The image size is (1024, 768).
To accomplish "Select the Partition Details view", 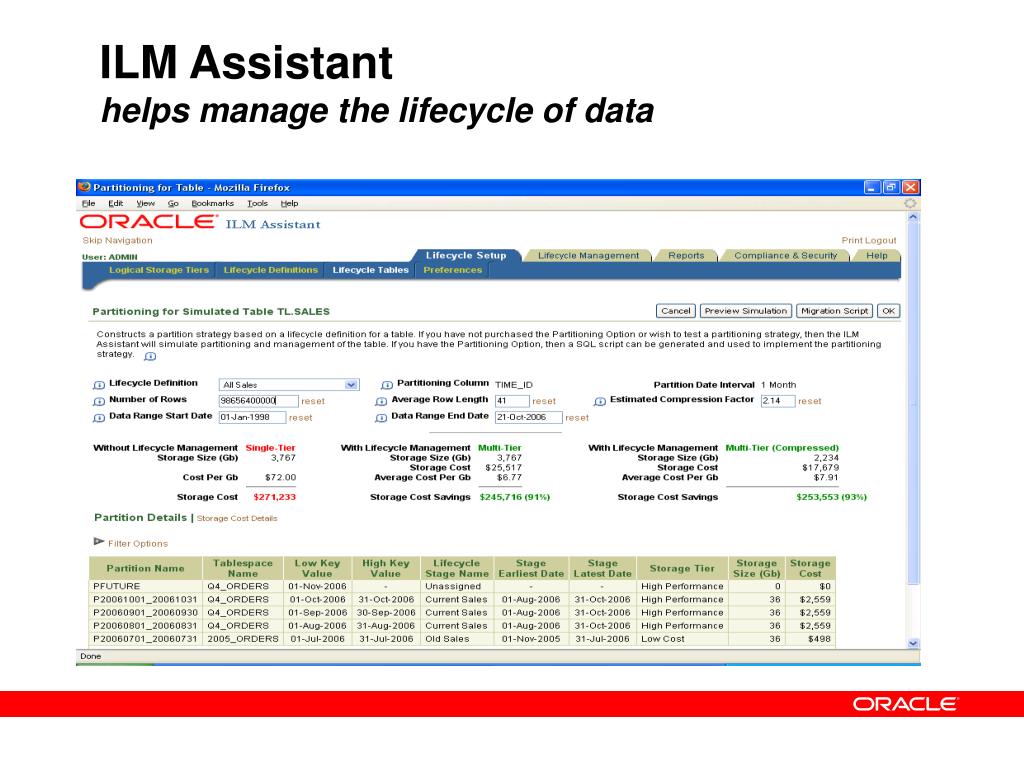I will [x=140, y=517].
